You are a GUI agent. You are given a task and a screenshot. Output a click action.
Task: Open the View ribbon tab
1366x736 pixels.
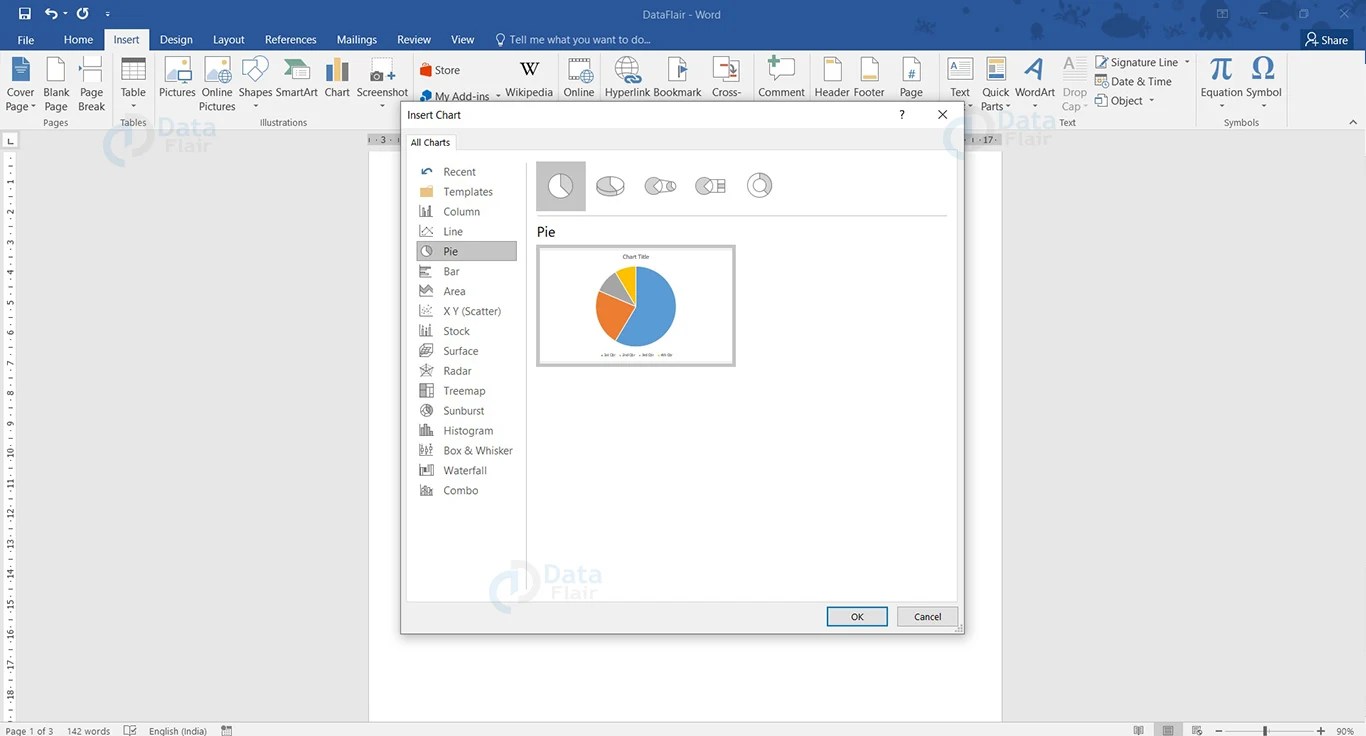click(x=463, y=40)
